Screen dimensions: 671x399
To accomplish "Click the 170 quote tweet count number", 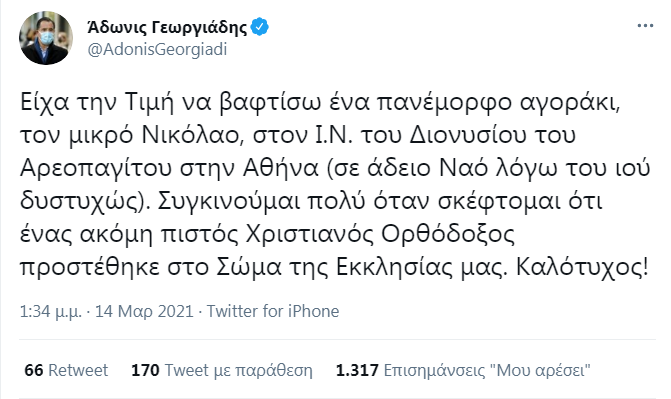I will tap(145, 370).
